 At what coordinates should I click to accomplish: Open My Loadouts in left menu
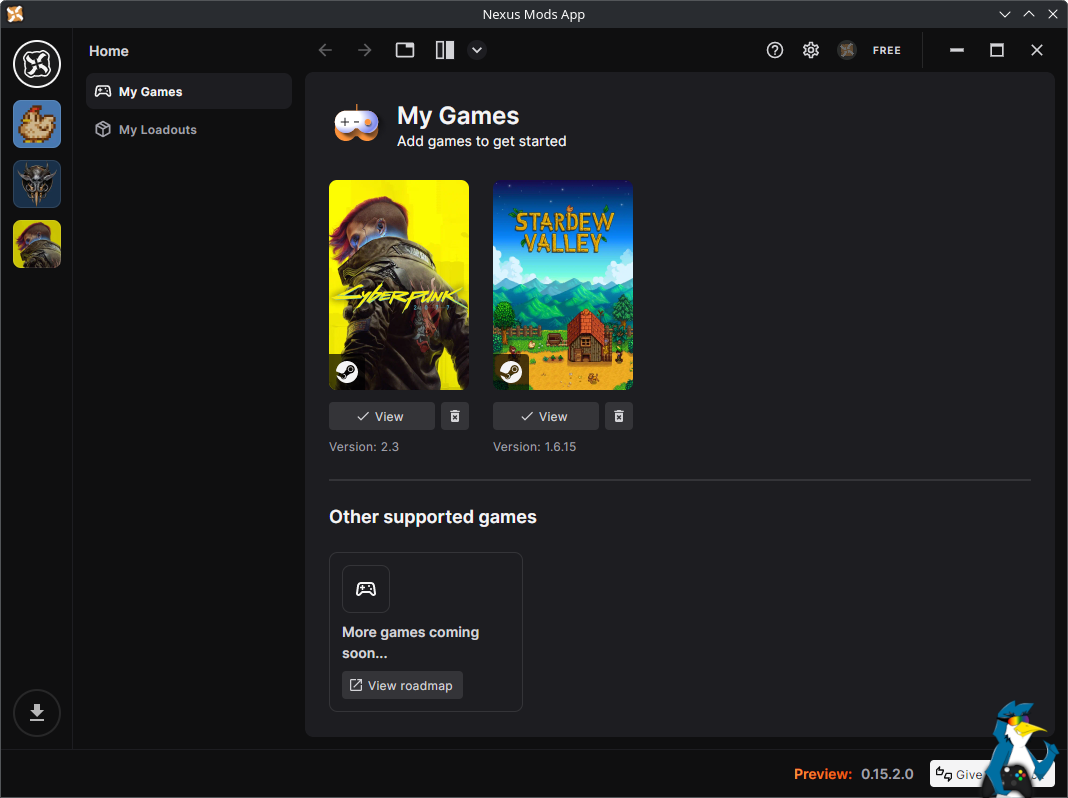[x=189, y=129]
